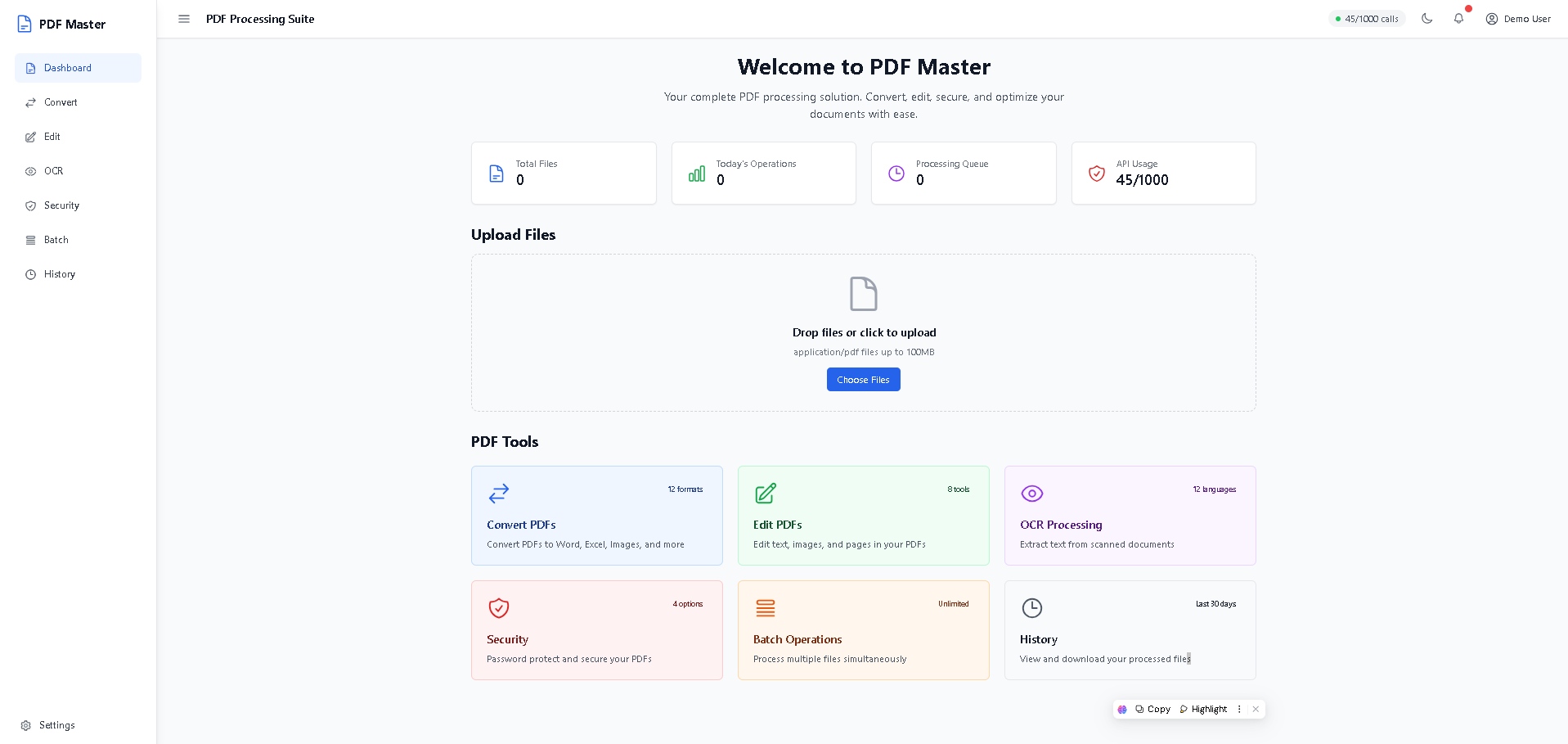Select the Edit PDFs pencil icon
Screen dimensions: 1568x744
(x=766, y=494)
